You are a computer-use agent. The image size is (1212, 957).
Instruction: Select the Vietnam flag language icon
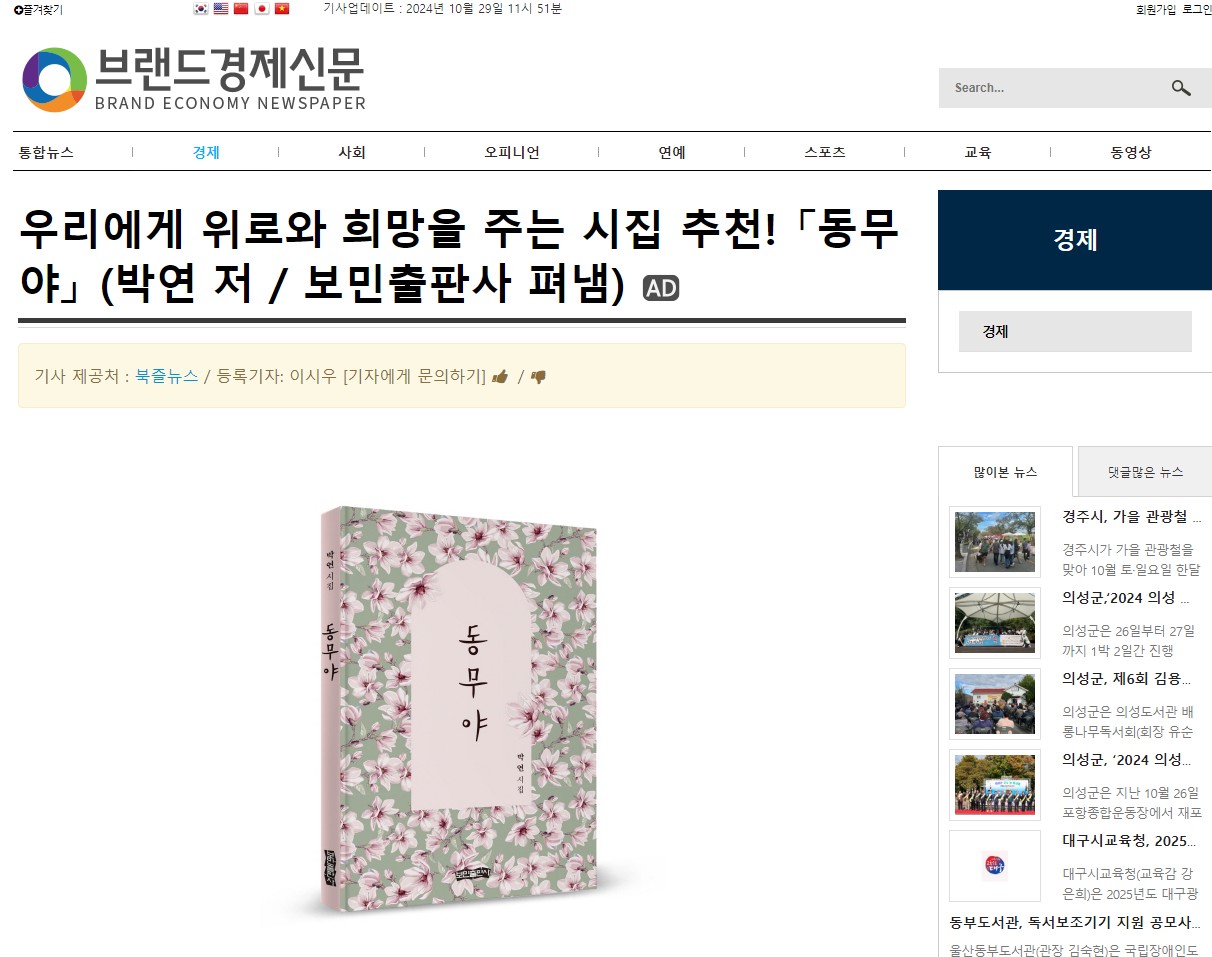[x=282, y=9]
